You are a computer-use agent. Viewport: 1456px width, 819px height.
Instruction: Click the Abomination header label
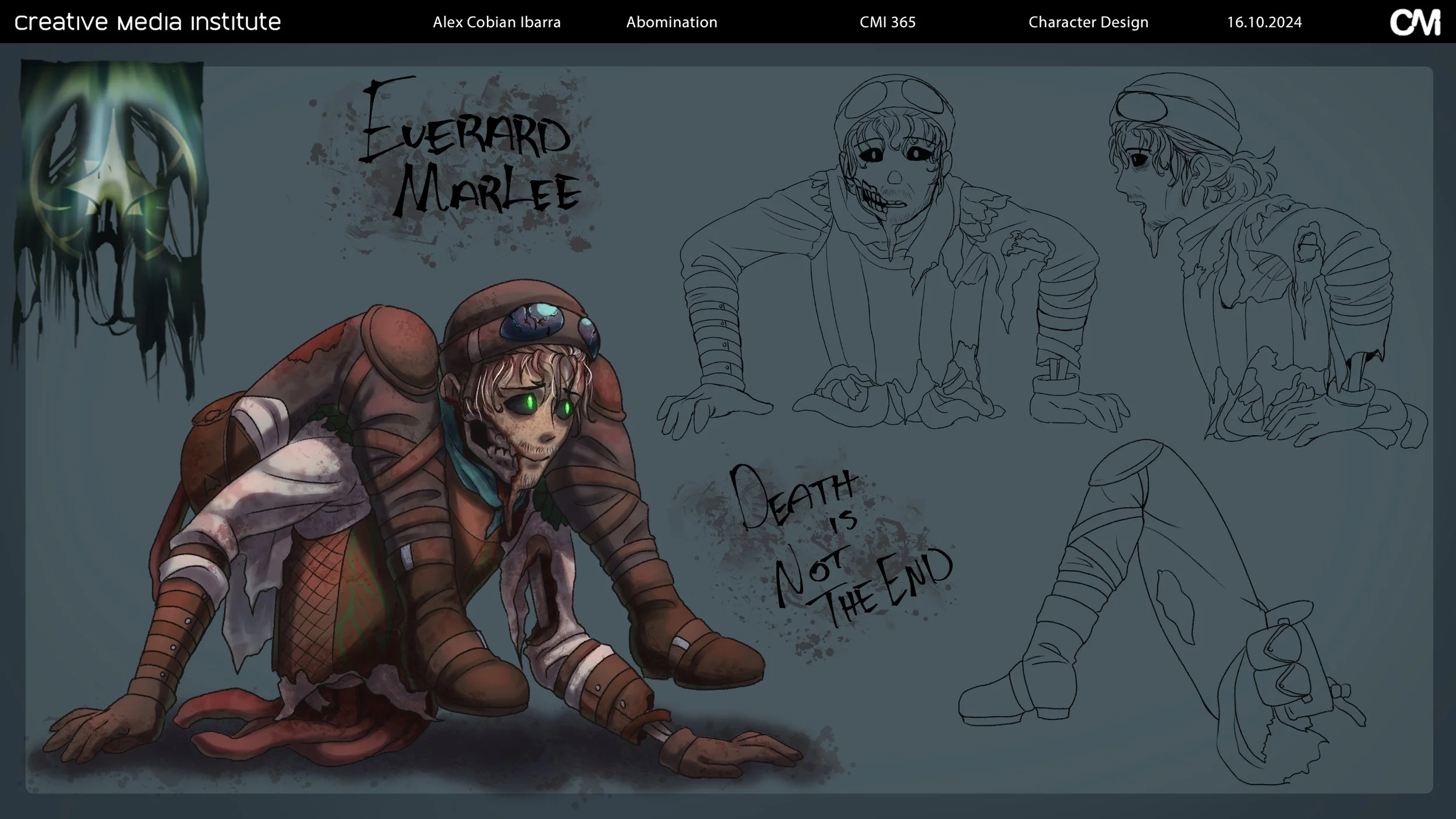coord(672,22)
